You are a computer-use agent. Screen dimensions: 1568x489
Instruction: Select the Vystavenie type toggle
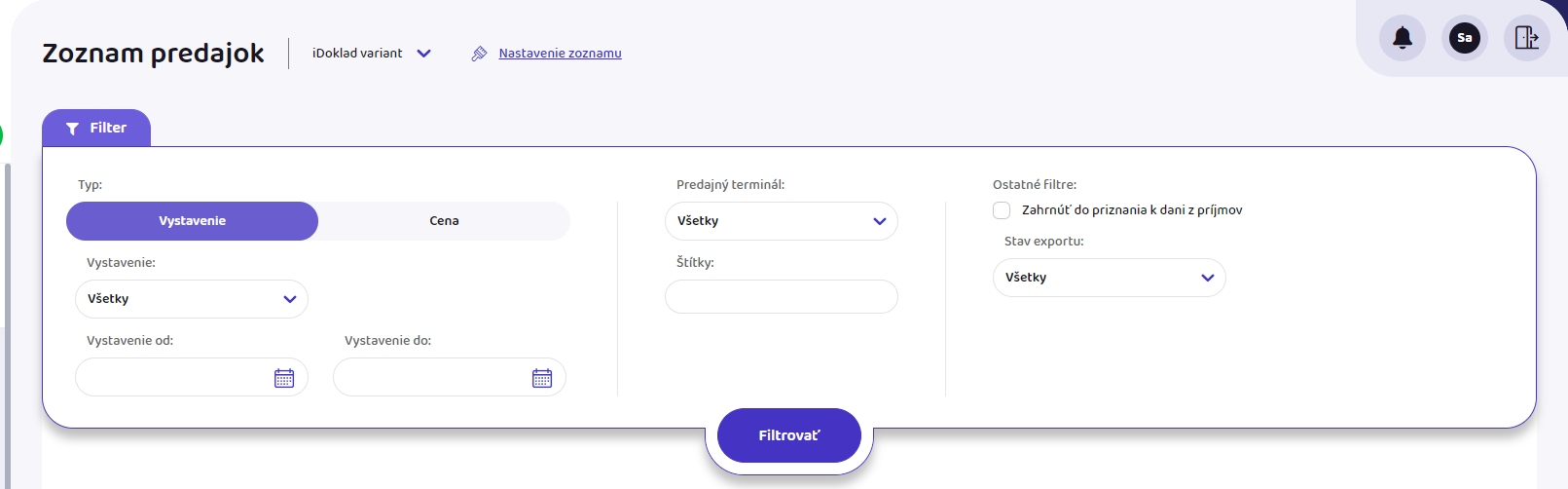[x=193, y=221]
